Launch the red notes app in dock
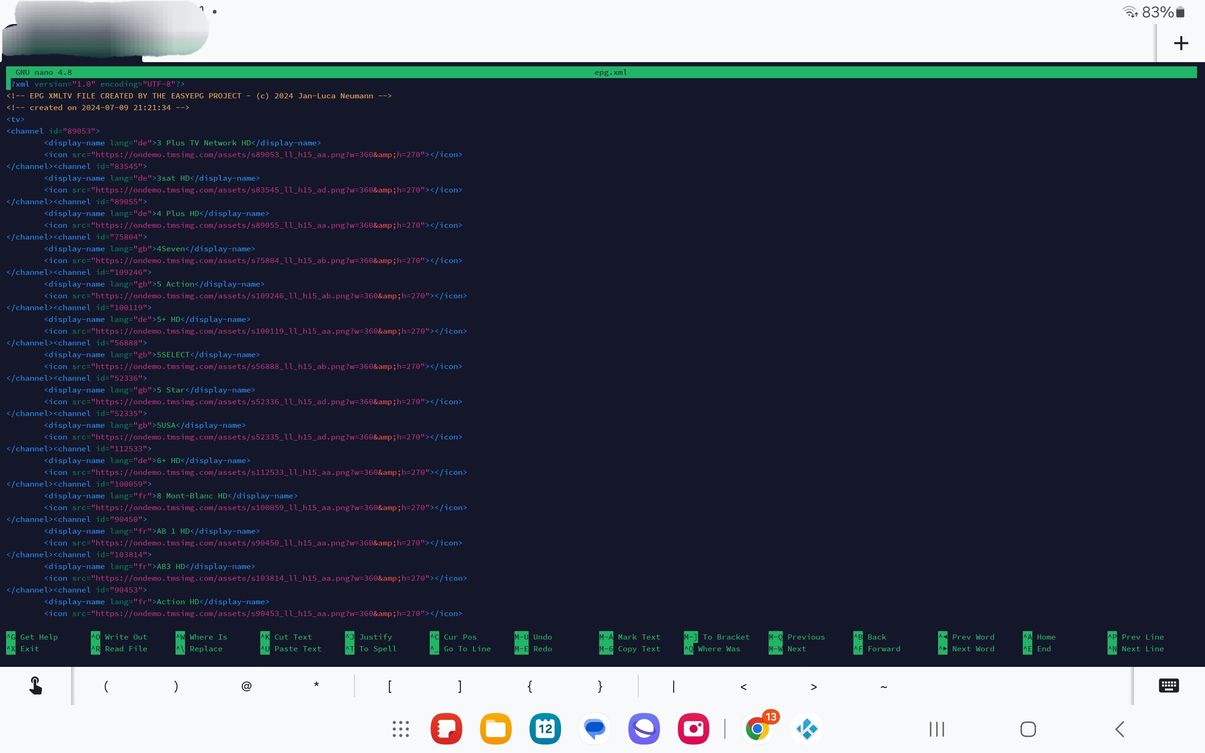Viewport: 1205px width, 753px height. pos(446,729)
